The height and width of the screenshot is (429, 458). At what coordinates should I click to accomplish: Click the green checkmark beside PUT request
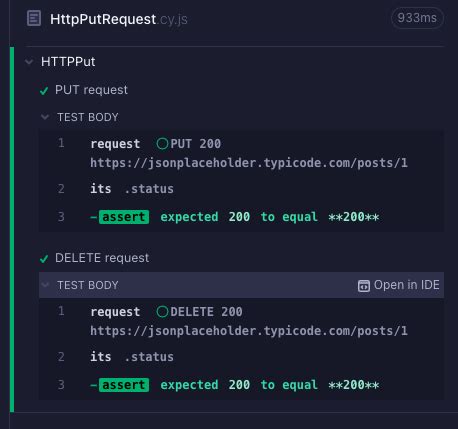[x=44, y=91]
